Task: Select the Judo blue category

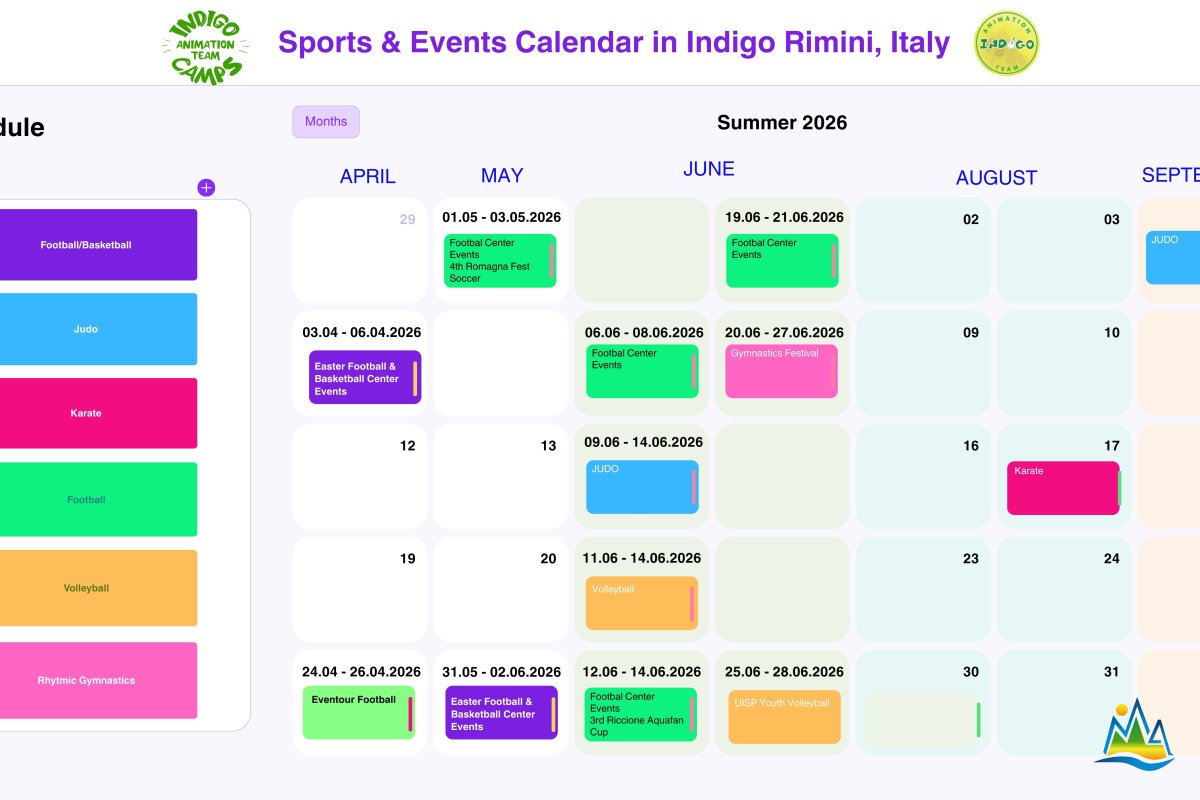Action: click(86, 329)
